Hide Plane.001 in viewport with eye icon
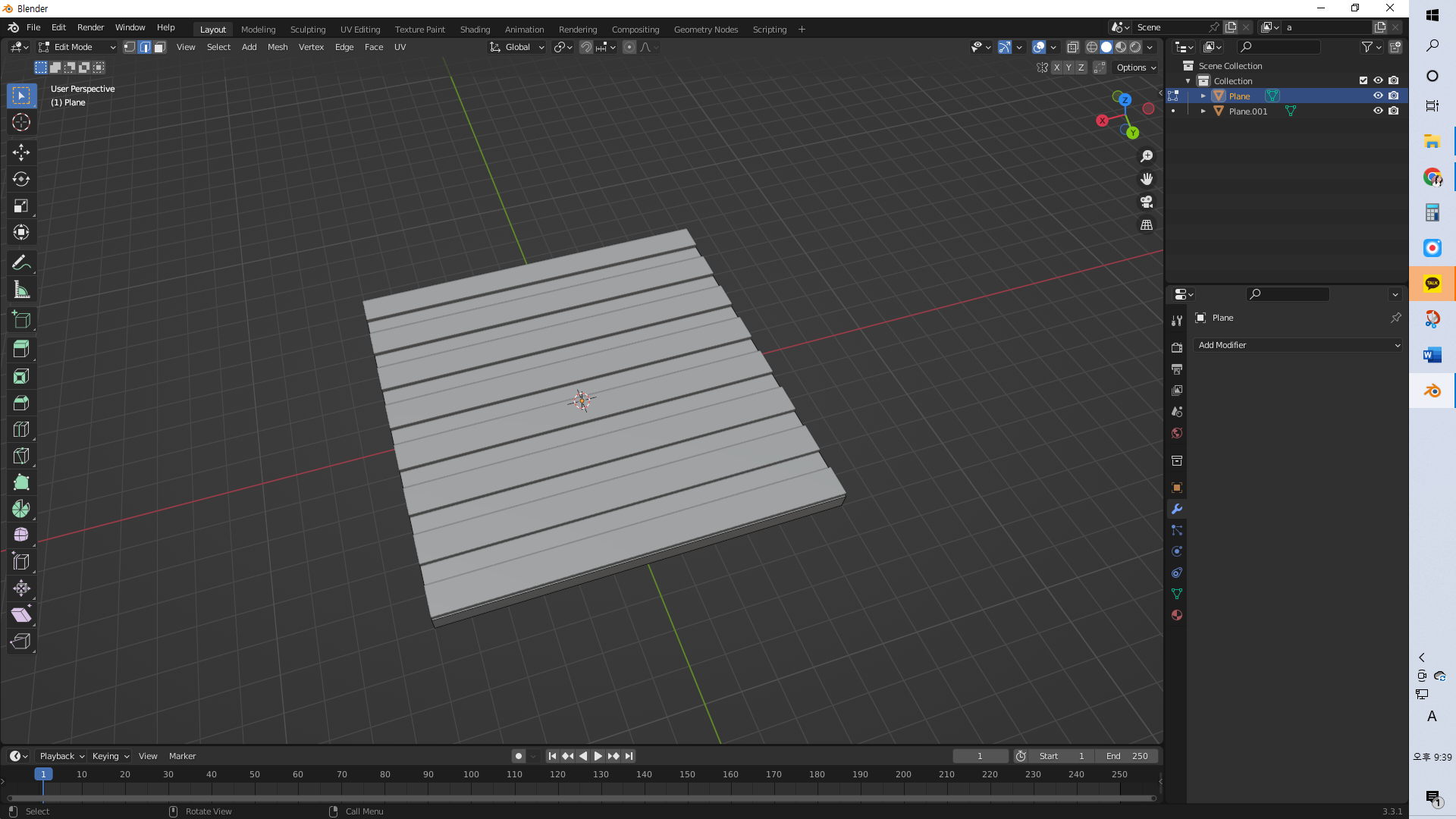This screenshot has height=819, width=1456. [x=1378, y=111]
